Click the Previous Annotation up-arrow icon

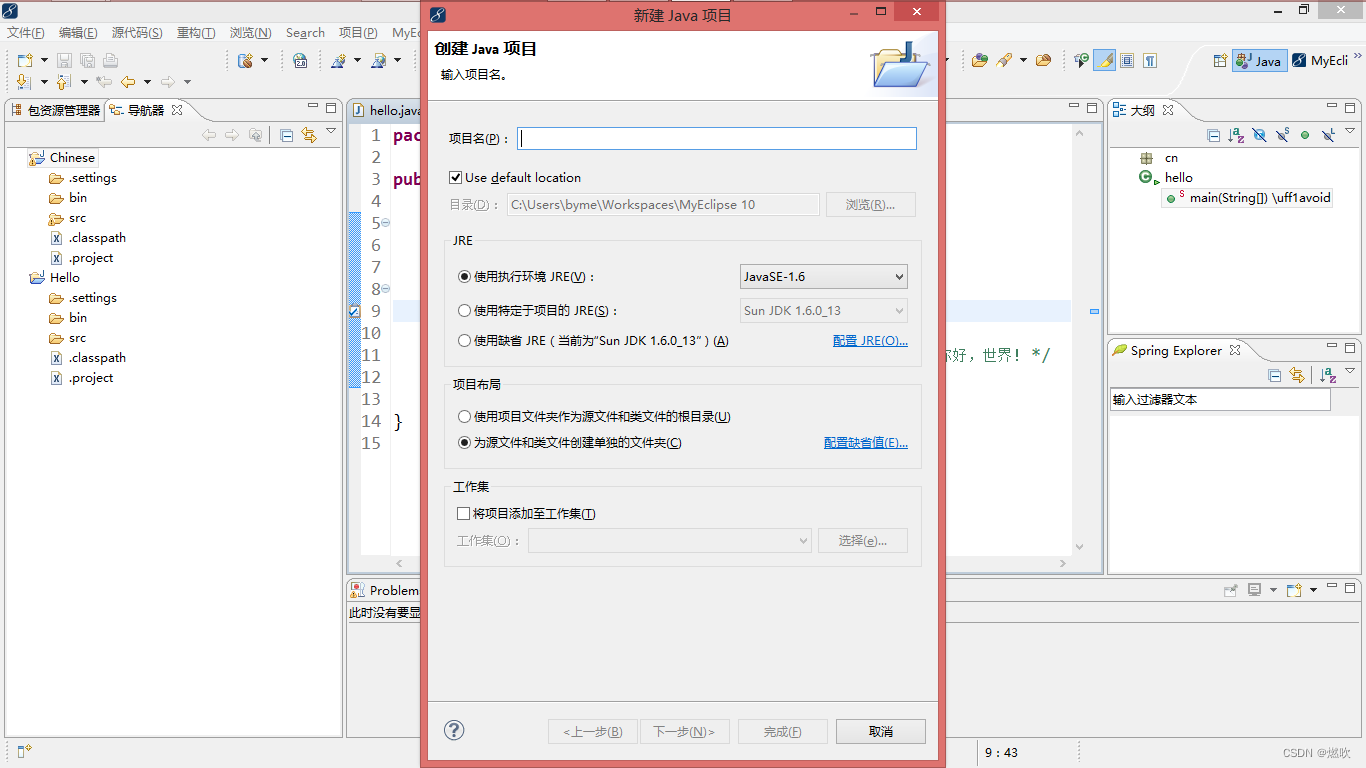[x=64, y=82]
